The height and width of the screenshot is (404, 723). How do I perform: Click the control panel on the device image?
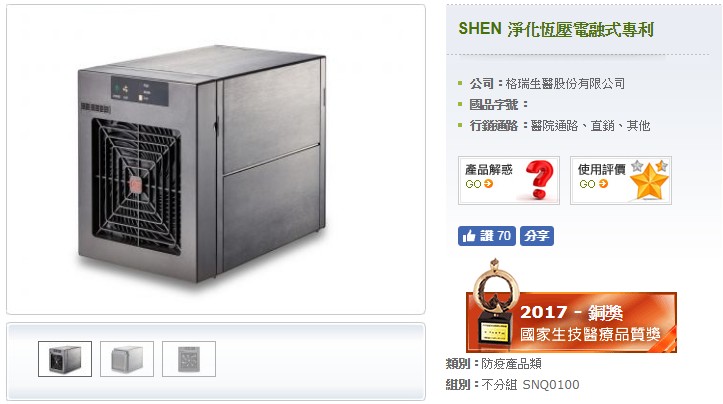point(139,91)
